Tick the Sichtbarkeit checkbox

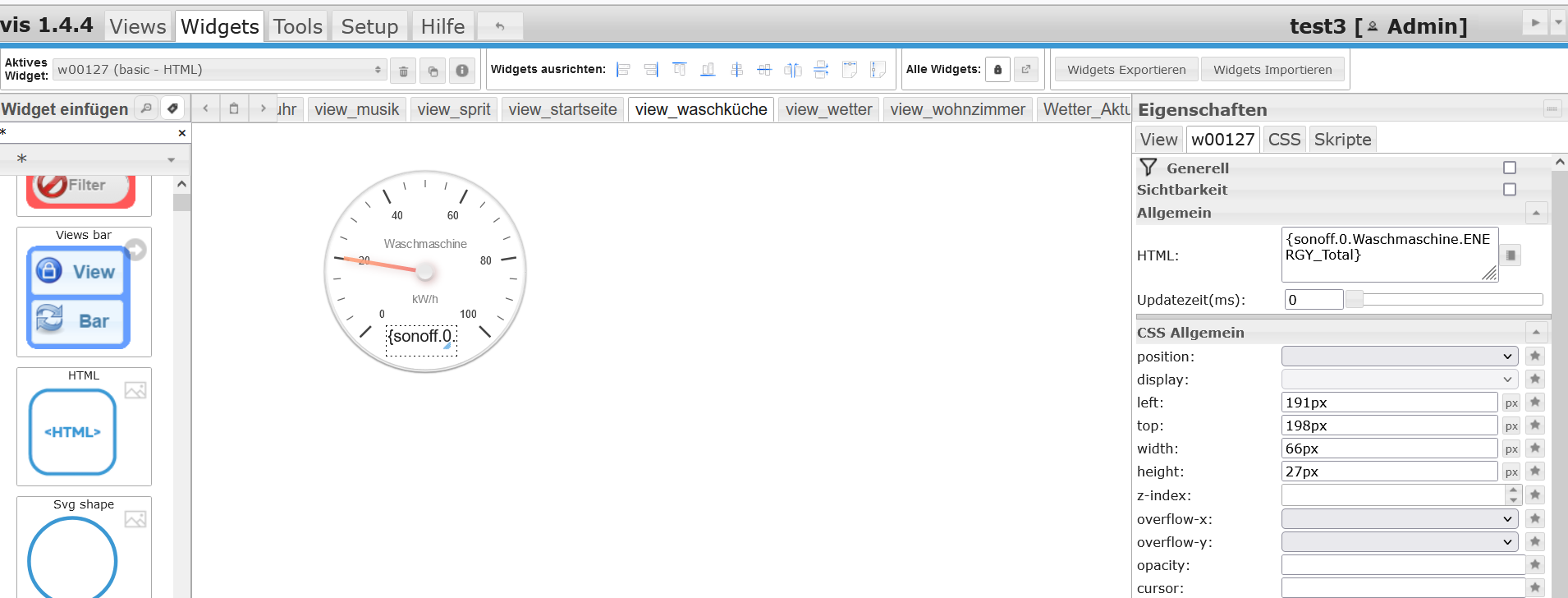(1510, 190)
